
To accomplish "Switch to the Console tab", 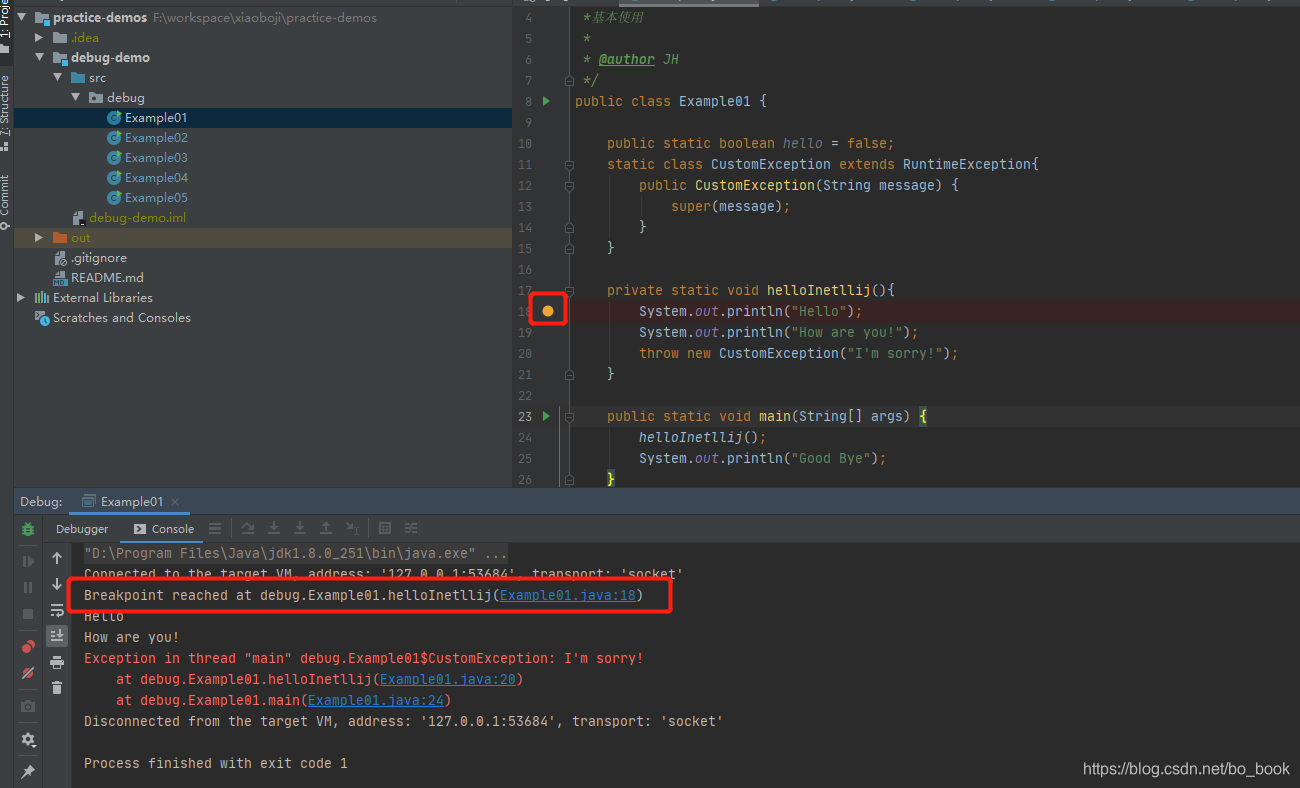I will 164,529.
